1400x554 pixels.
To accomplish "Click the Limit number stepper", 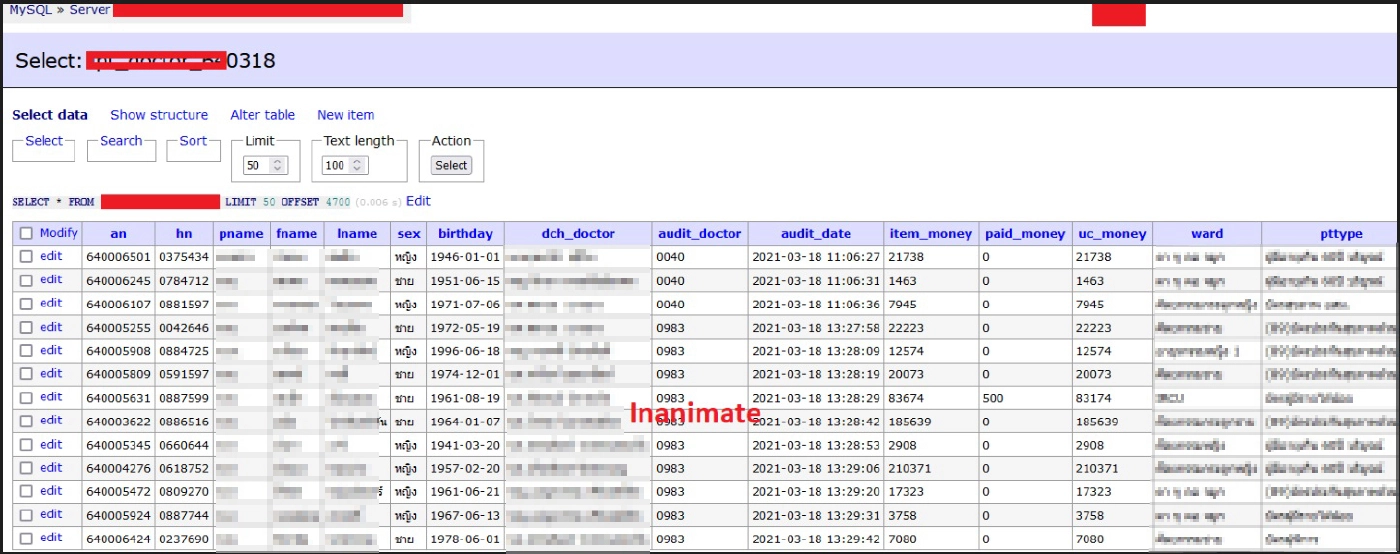I will pyautogui.click(x=278, y=166).
